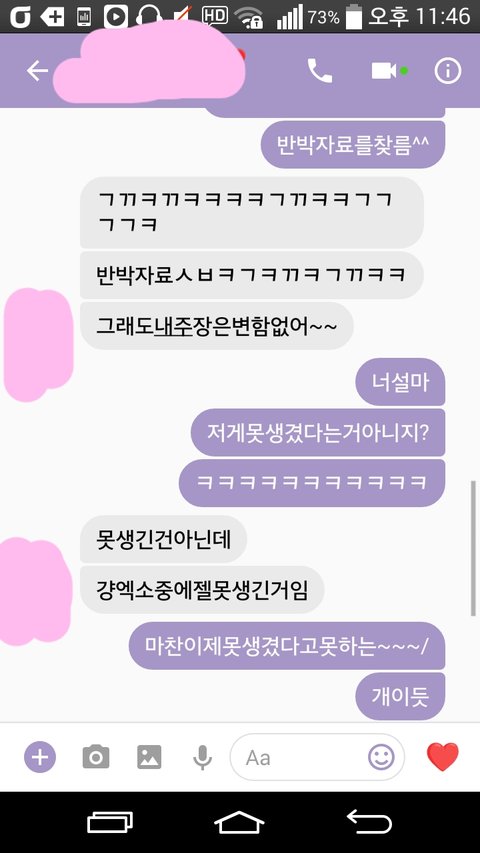Open the camera from the message bar
The height and width of the screenshot is (853, 480).
coord(96,757)
